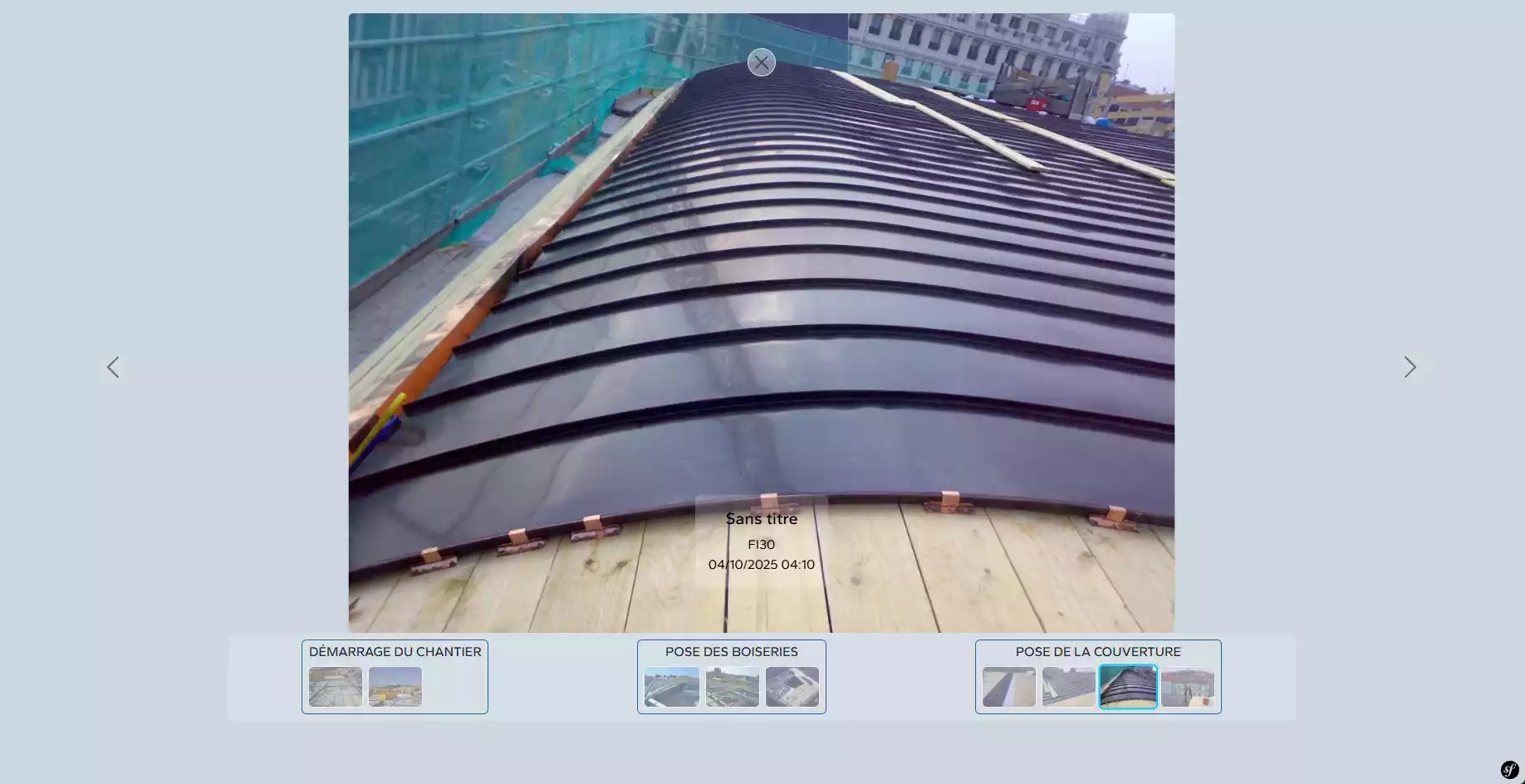Click the FI30 label in the caption

tap(761, 545)
